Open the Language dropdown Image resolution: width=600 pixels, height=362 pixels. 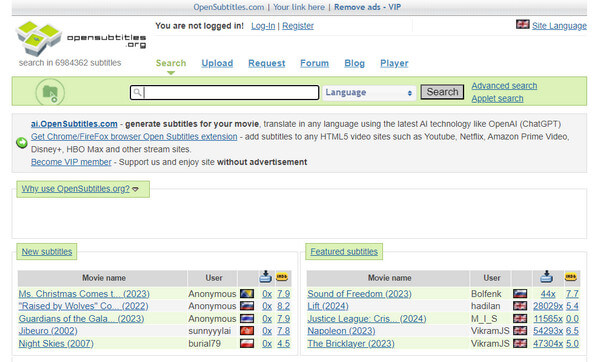(369, 92)
